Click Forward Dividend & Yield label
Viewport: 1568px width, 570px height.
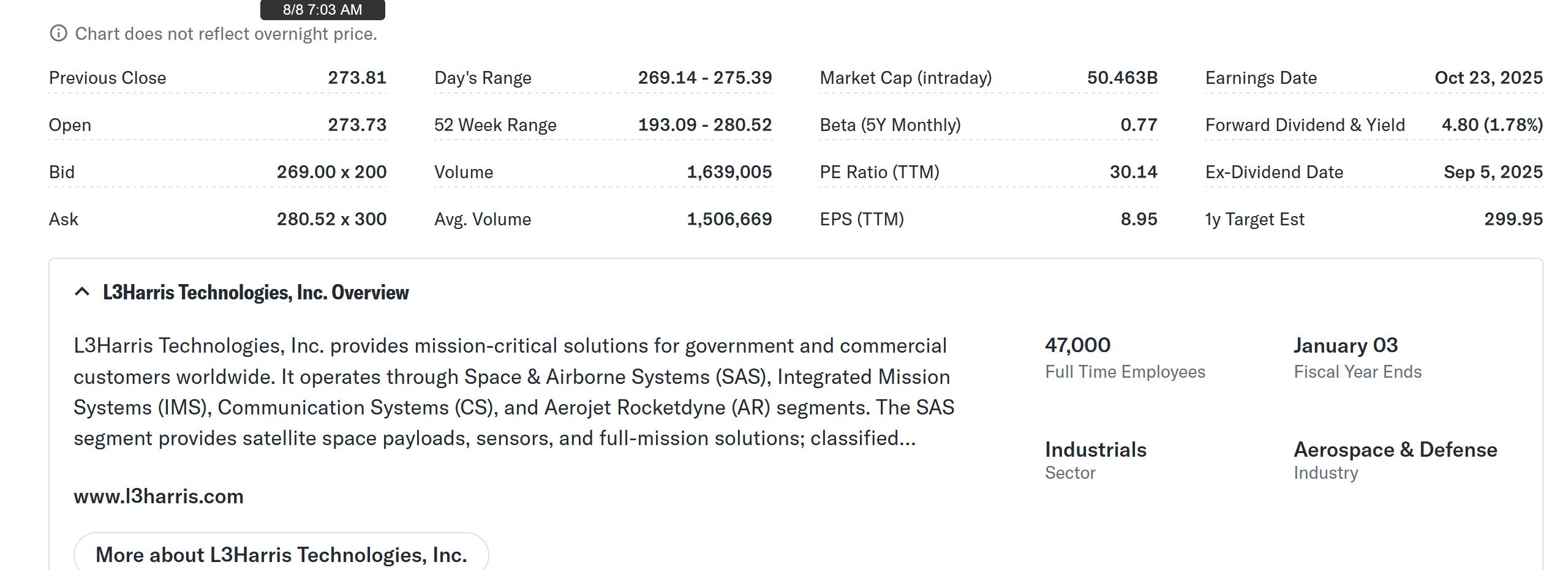(1305, 125)
